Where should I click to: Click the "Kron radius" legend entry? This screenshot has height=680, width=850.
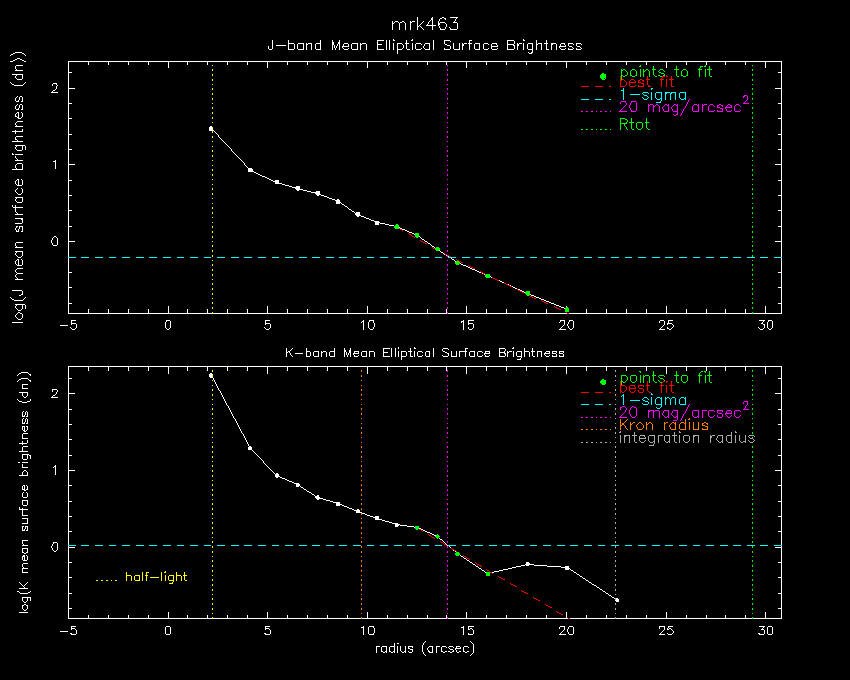click(663, 425)
